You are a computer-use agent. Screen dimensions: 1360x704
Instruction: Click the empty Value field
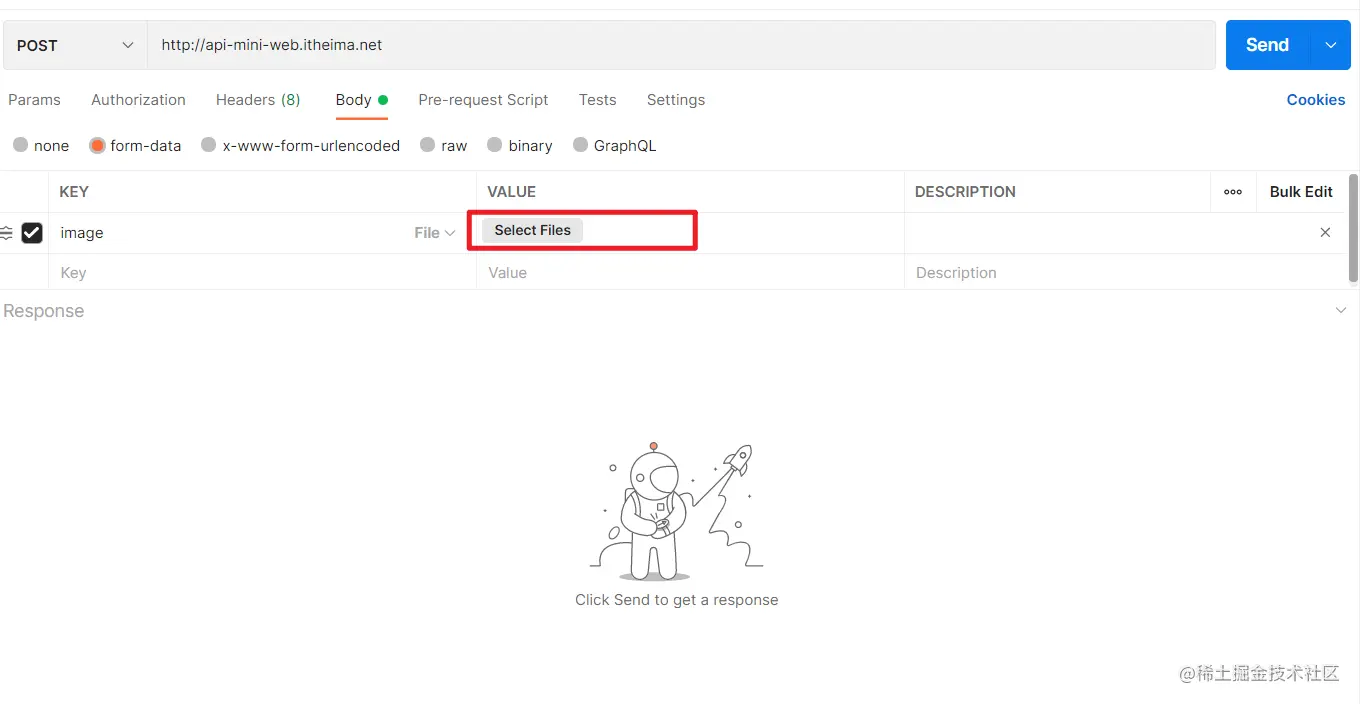pyautogui.click(x=690, y=272)
